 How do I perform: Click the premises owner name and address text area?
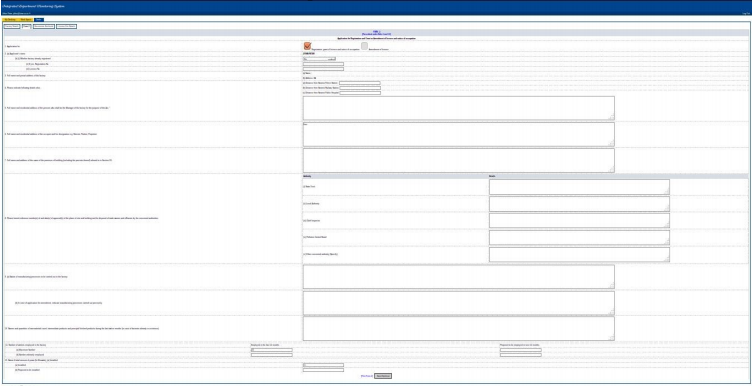click(x=459, y=160)
